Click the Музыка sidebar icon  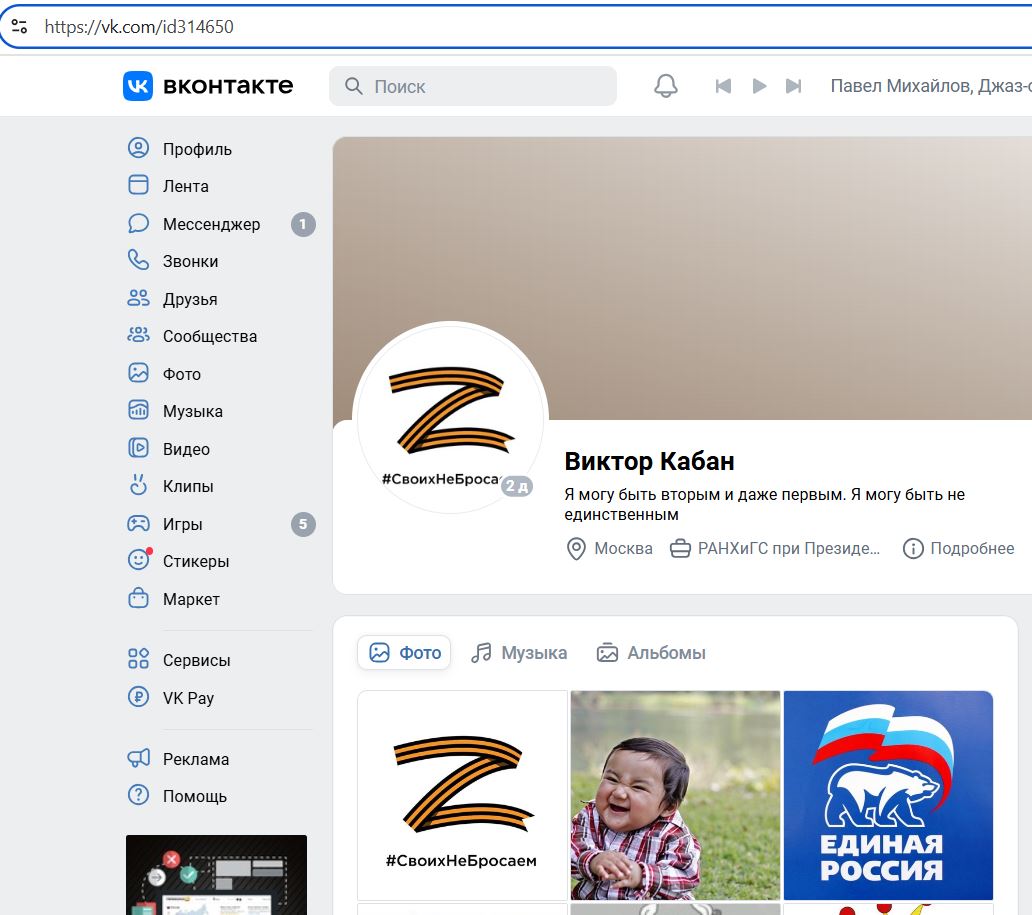[x=138, y=410]
